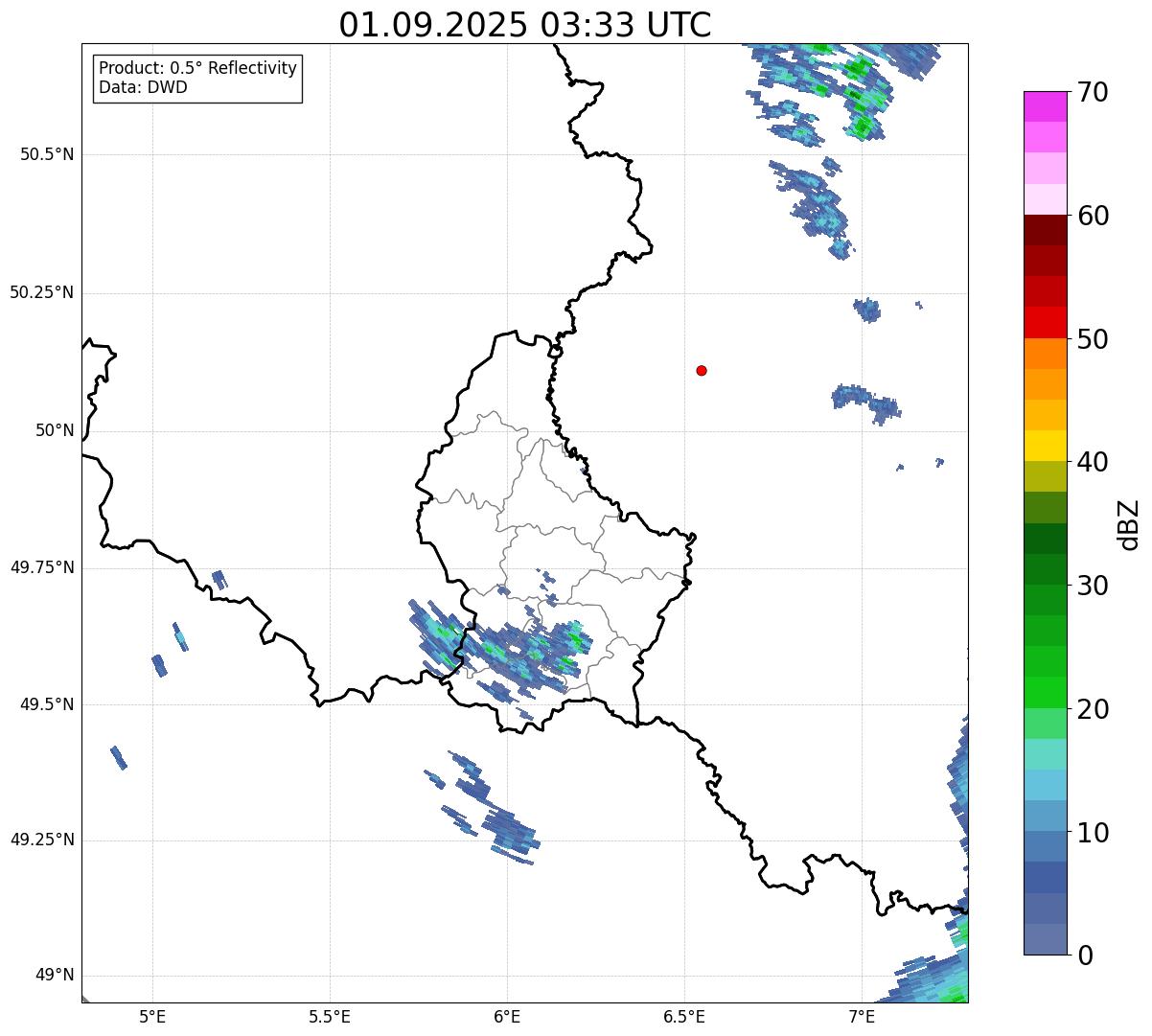Viewport: 1152px width, 1036px height.
Task: Click the 50.25°N latitude label
Action: tap(42, 292)
